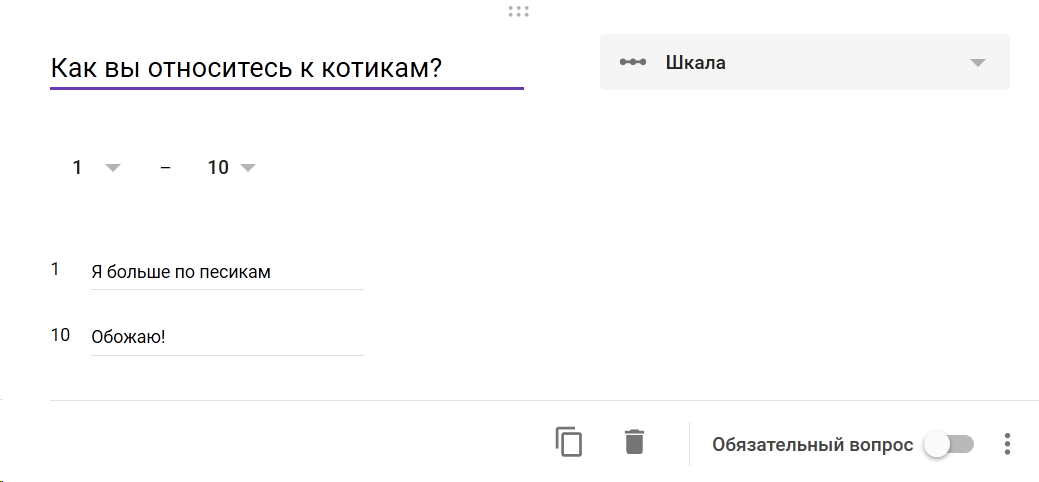The width and height of the screenshot is (1039, 482).
Task: Click the arrow of the Шкала selector
Action: pyautogui.click(x=977, y=63)
